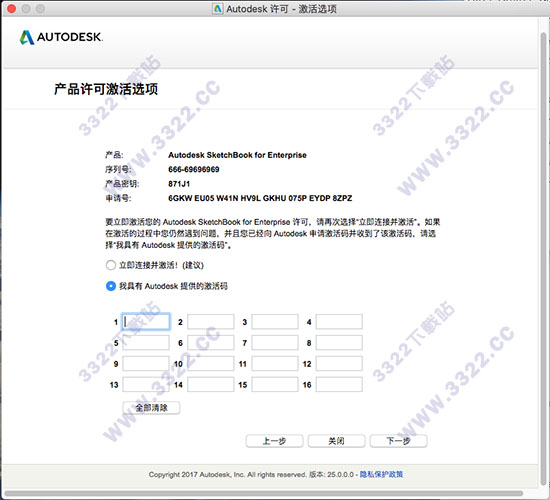Screen dimensions: 550x500
Task: Focus activation code field 14
Action: coord(210,385)
